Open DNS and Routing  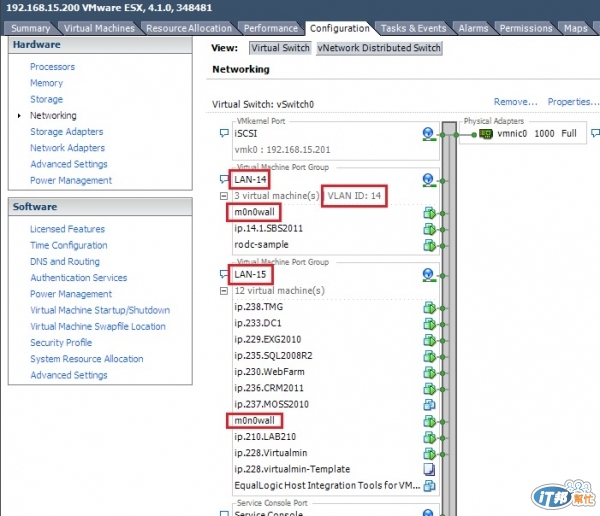pyautogui.click(x=65, y=262)
